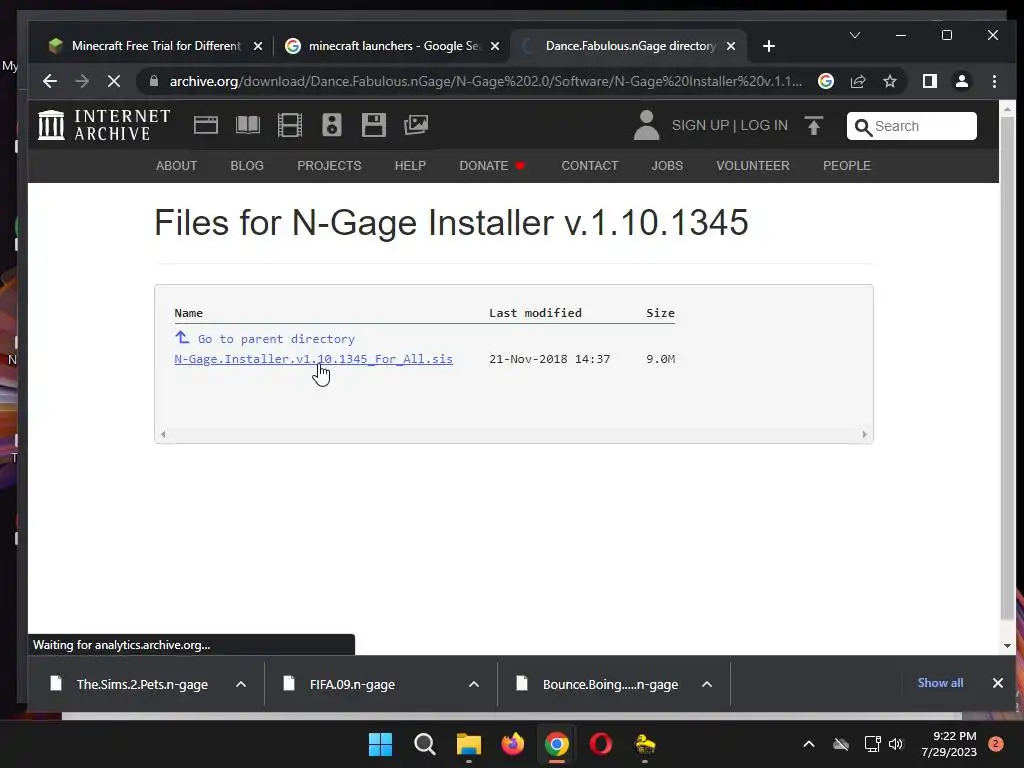This screenshot has height=768, width=1024.
Task: Open File Explorer from taskbar
Action: pos(468,744)
